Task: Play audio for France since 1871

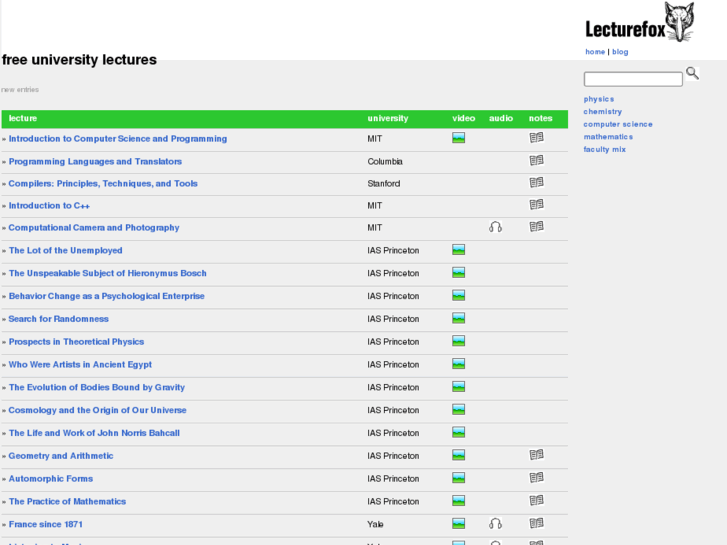Action: click(x=495, y=524)
